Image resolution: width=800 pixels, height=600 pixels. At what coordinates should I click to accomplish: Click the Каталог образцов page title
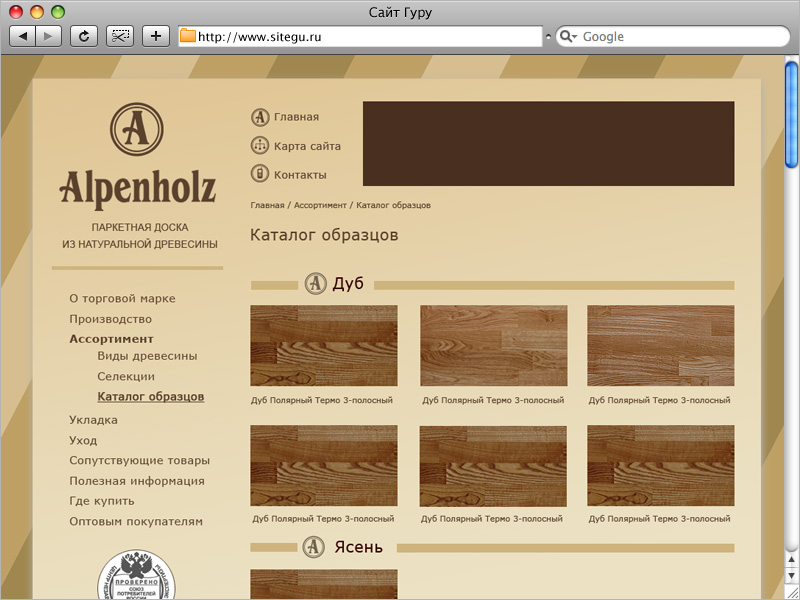[x=324, y=235]
